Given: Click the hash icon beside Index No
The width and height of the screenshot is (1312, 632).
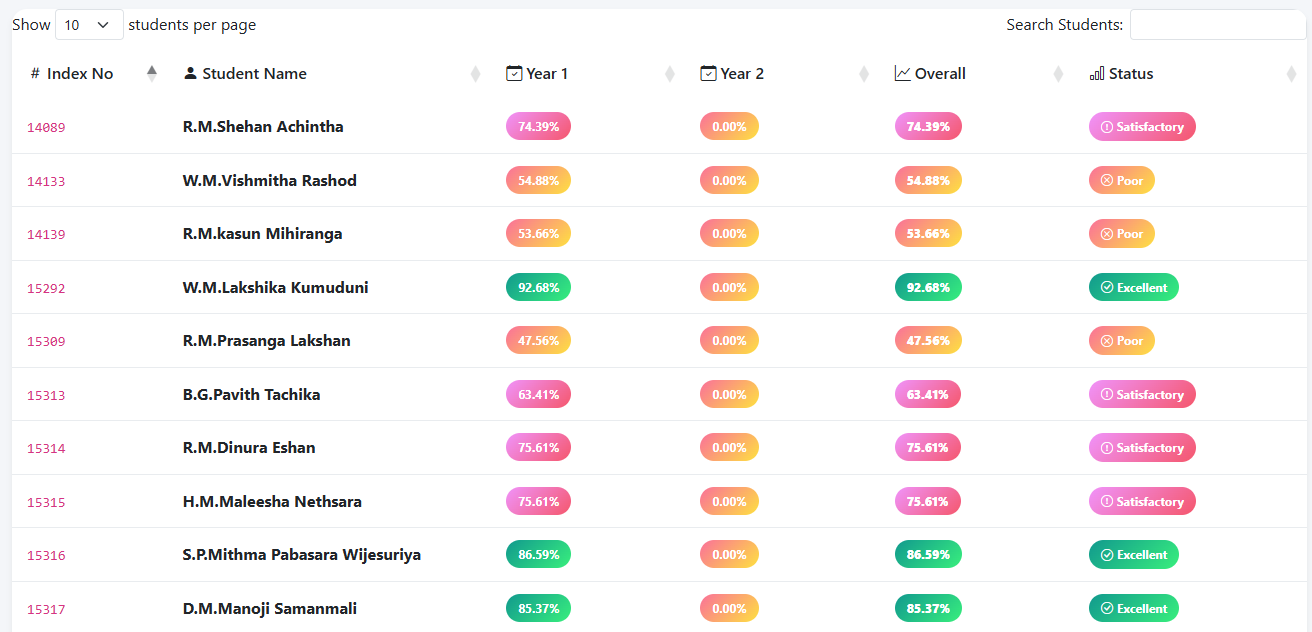Looking at the screenshot, I should pyautogui.click(x=35, y=73).
